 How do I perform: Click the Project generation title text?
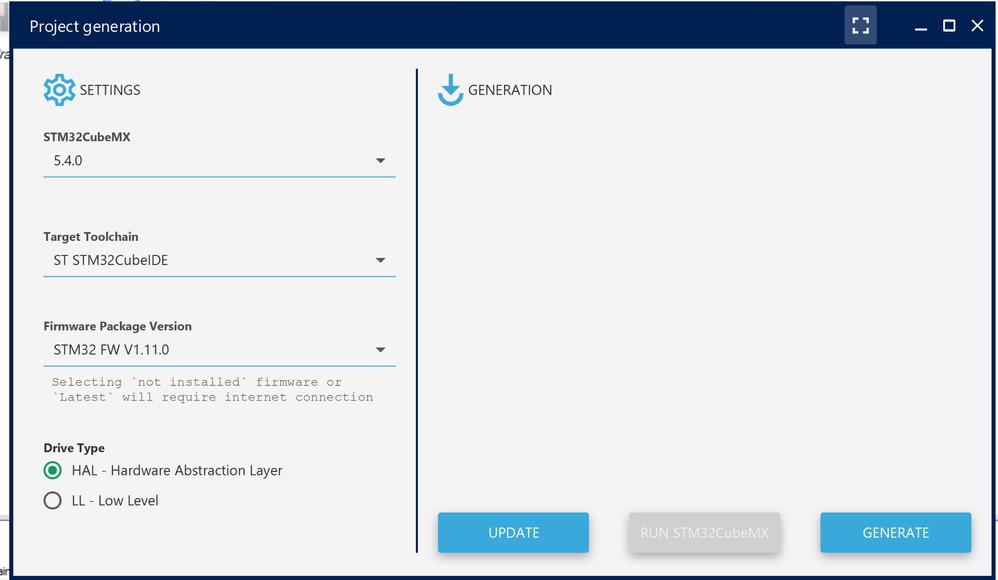tap(95, 26)
